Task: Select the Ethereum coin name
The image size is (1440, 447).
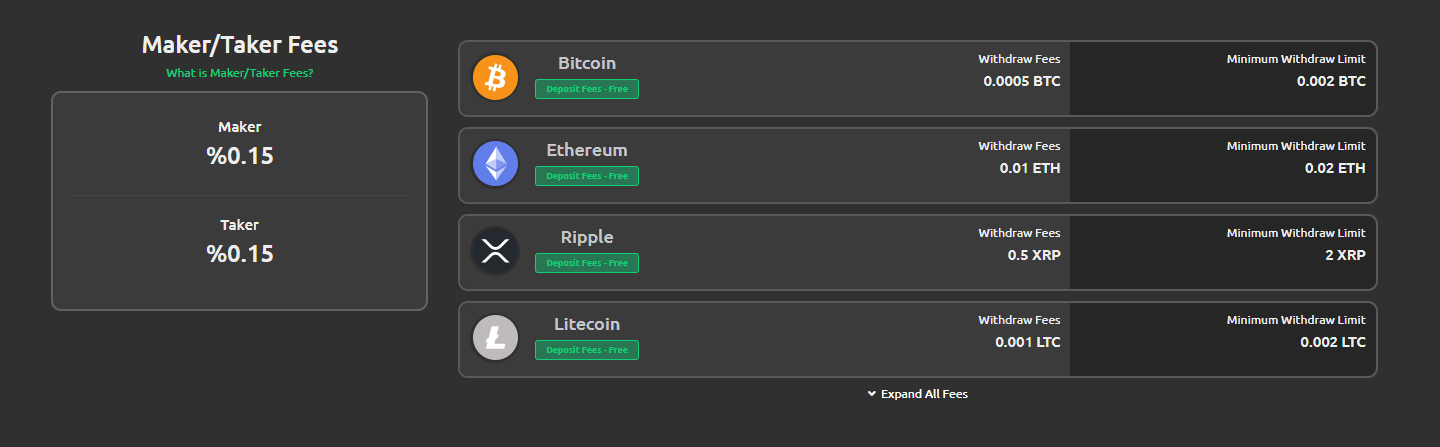Action: pyautogui.click(x=587, y=150)
